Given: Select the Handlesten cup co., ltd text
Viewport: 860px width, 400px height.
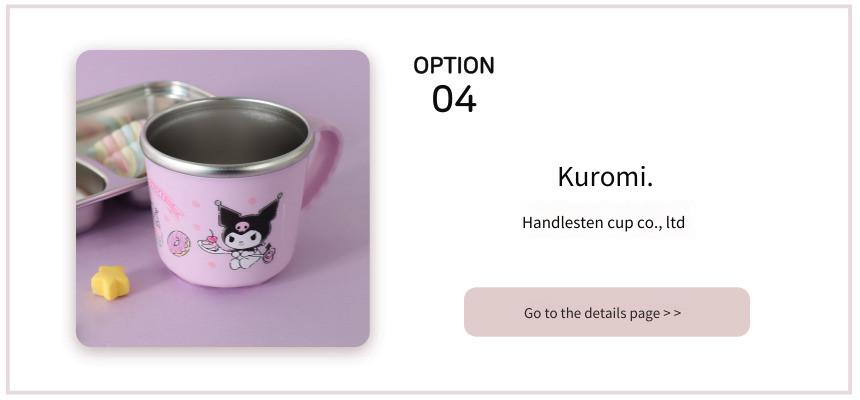Looking at the screenshot, I should coord(603,222).
